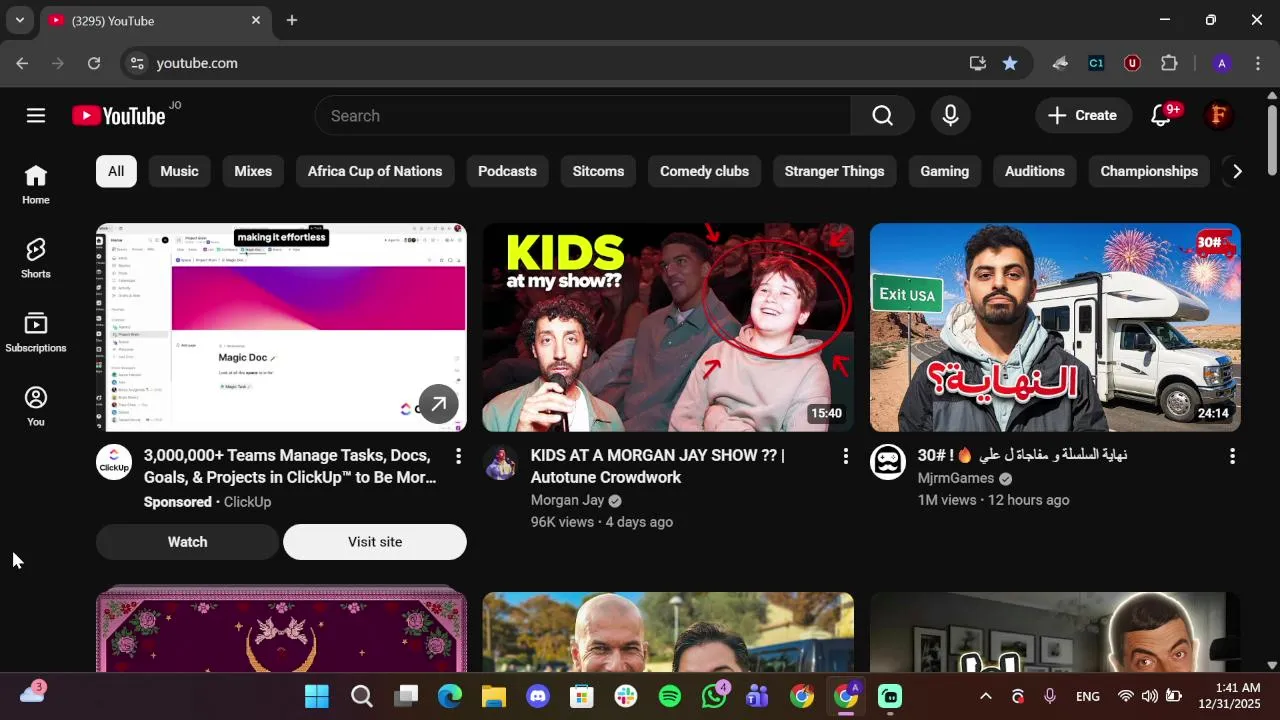Open a new browser tab
1280x720 pixels.
(x=292, y=20)
